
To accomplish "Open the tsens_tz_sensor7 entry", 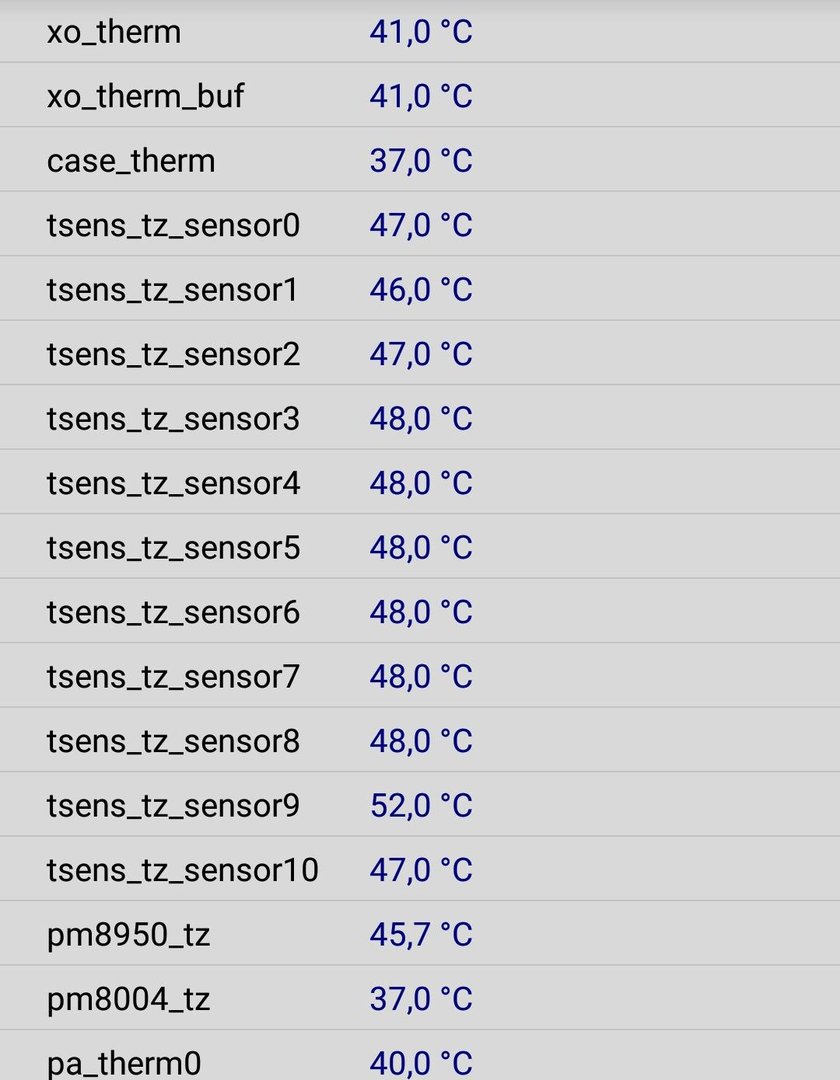I will click(x=420, y=676).
